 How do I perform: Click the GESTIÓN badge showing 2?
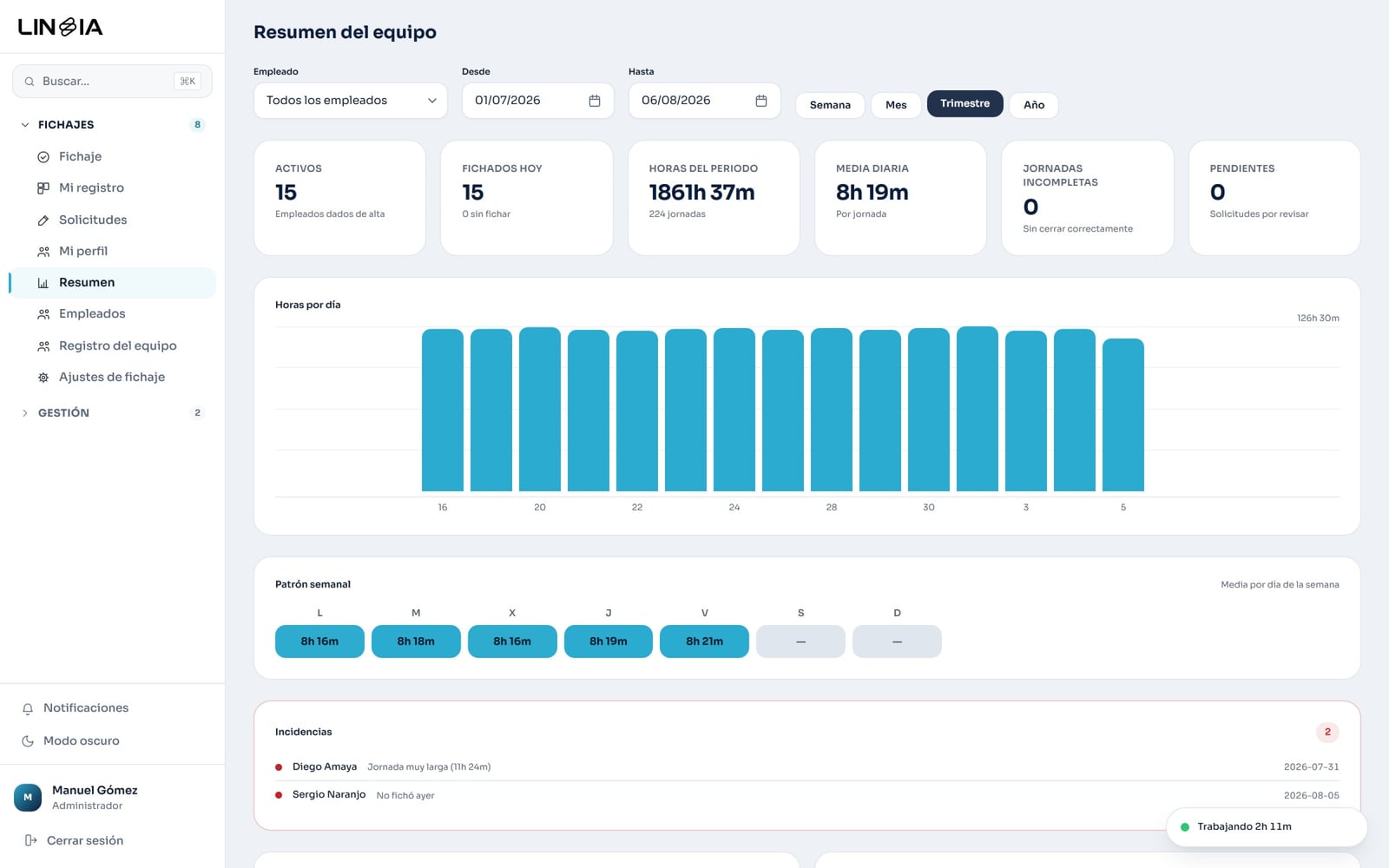[x=197, y=413]
